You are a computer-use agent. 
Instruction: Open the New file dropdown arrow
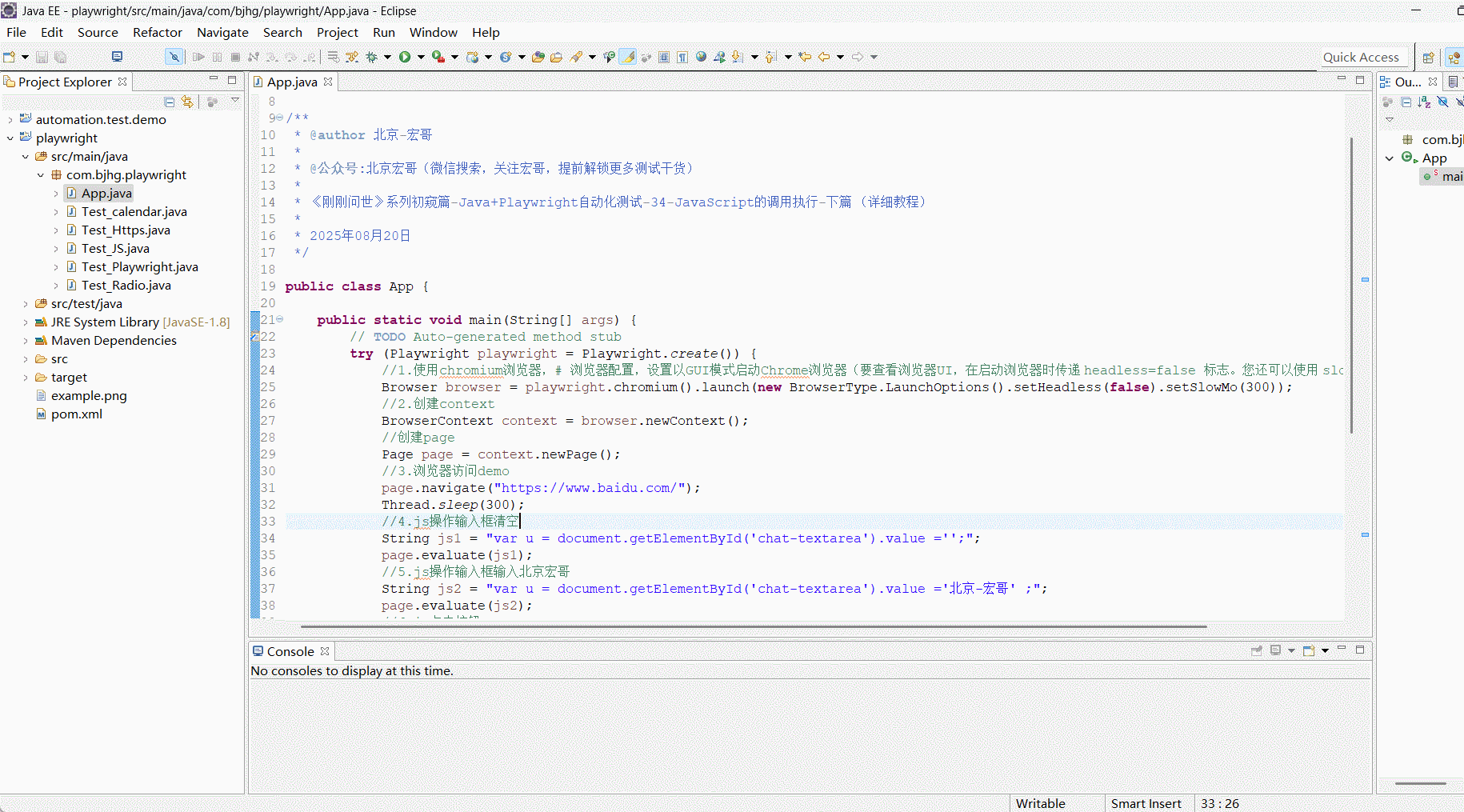point(25,57)
